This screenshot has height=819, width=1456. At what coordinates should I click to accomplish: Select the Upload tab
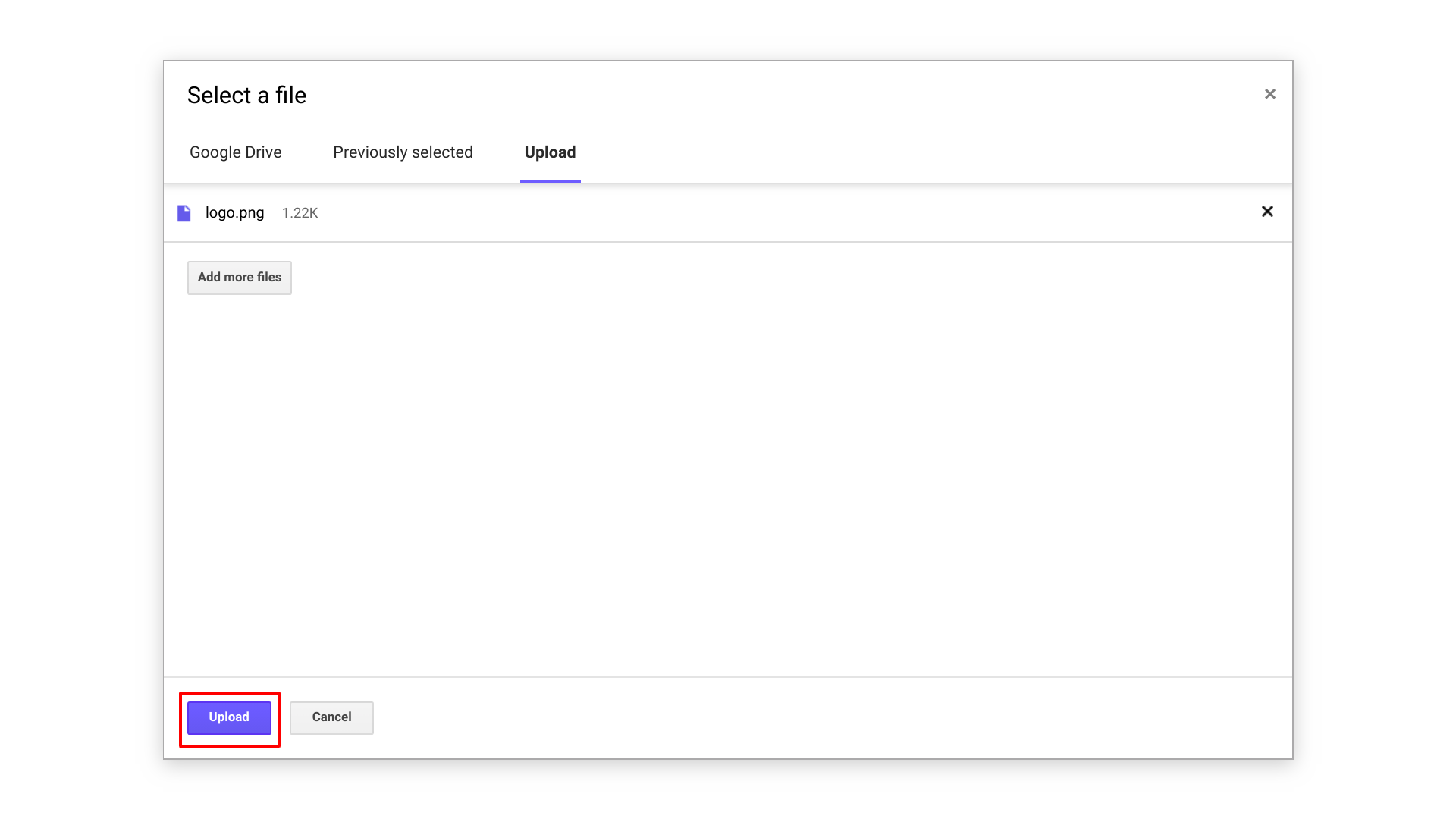point(550,152)
